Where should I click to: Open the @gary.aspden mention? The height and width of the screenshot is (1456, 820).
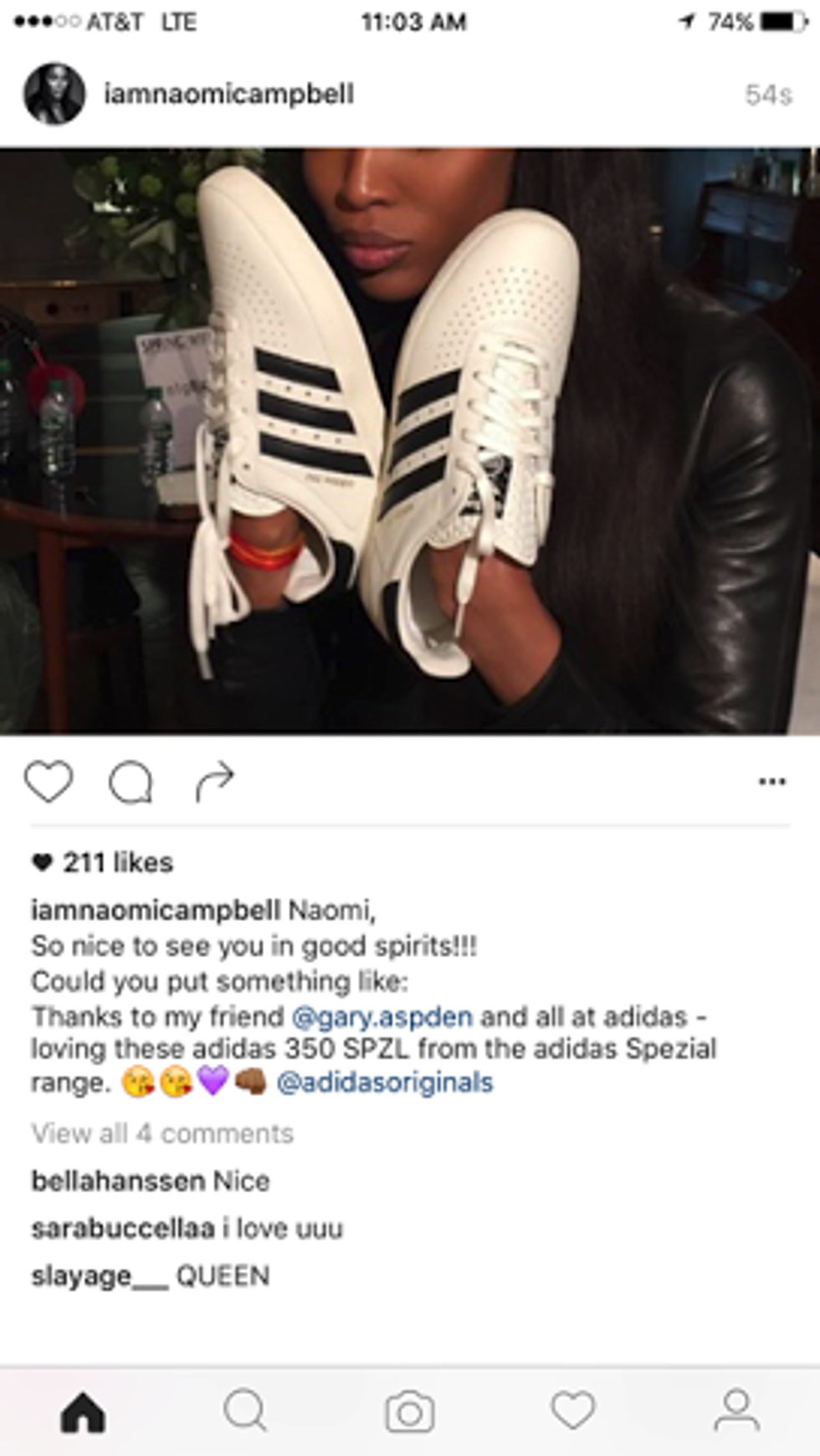point(382,1018)
